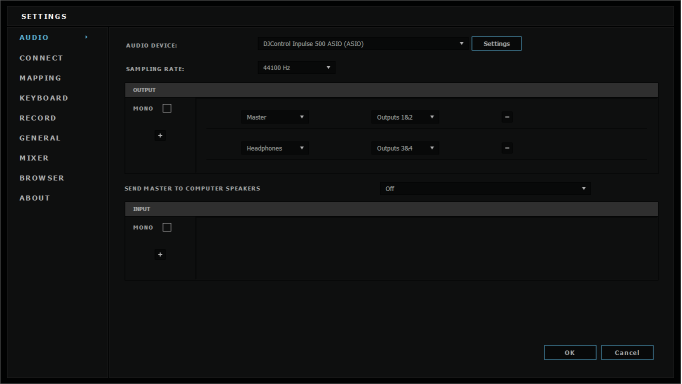
Task: Open the Audio settings section
Action: tap(34, 38)
